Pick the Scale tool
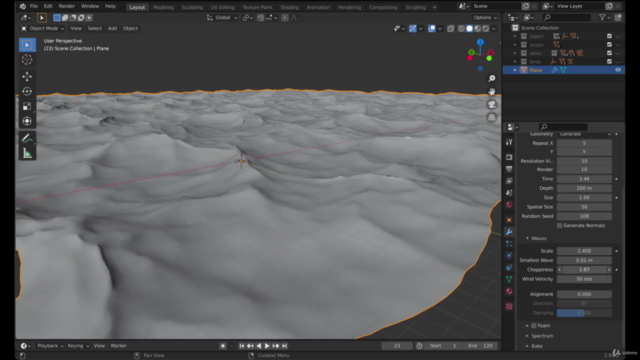Image resolution: width=640 pixels, height=360 pixels. pos(27,106)
